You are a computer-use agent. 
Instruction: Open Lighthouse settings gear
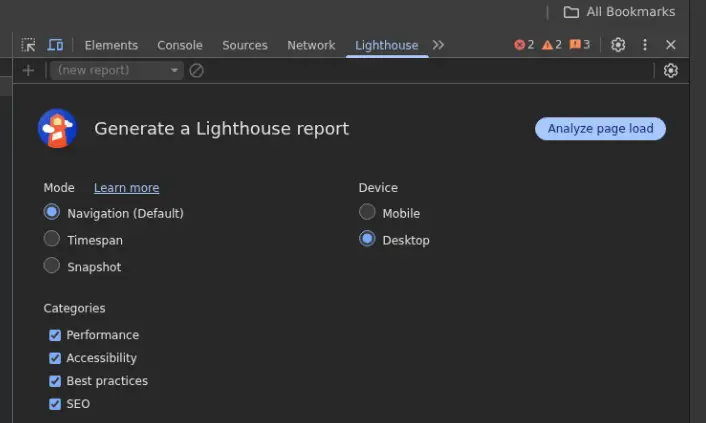click(x=670, y=70)
